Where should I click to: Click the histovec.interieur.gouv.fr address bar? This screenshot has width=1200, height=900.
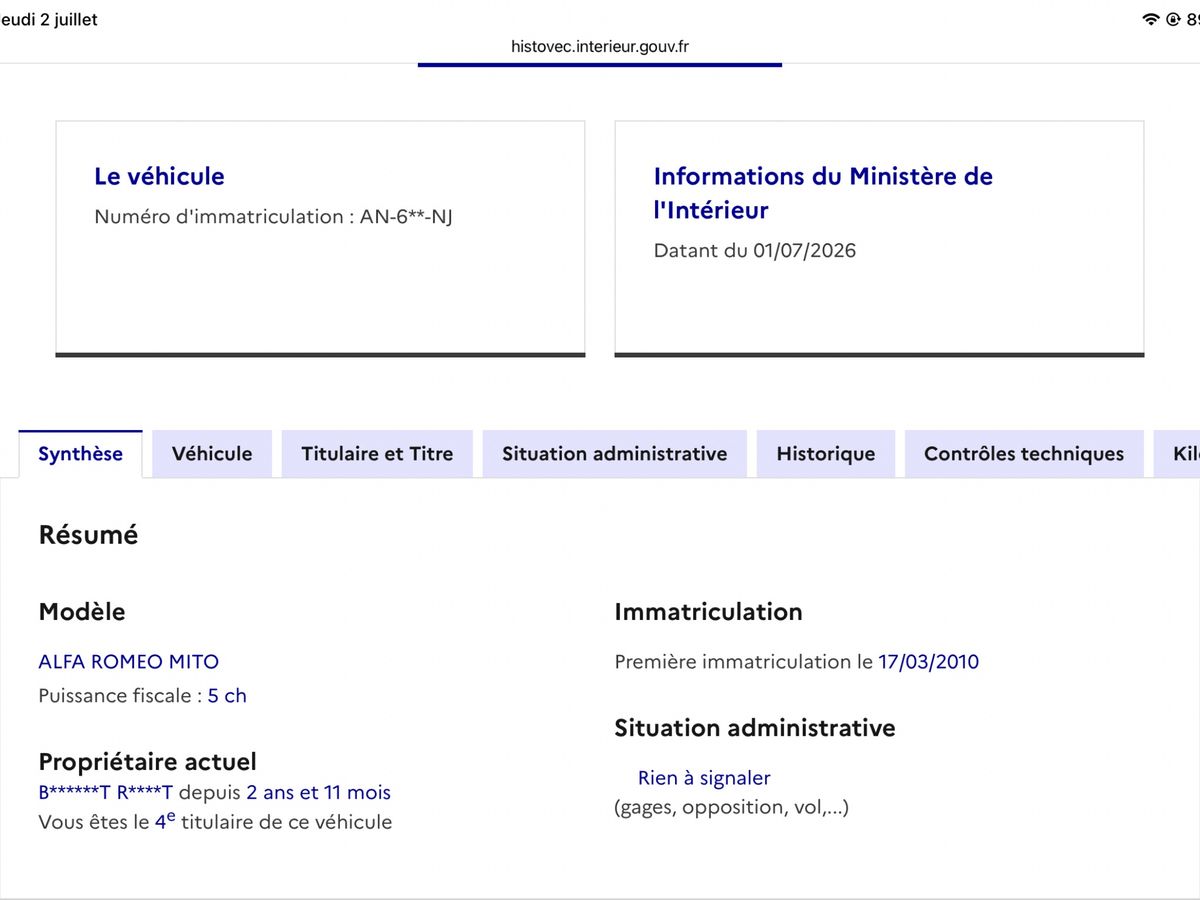(600, 46)
